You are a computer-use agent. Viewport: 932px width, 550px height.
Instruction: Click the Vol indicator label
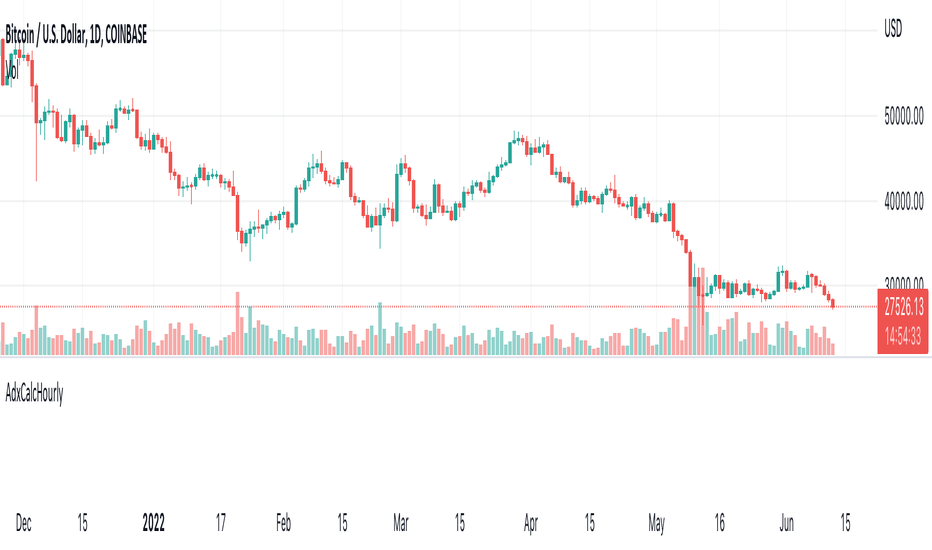pyautogui.click(x=12, y=72)
